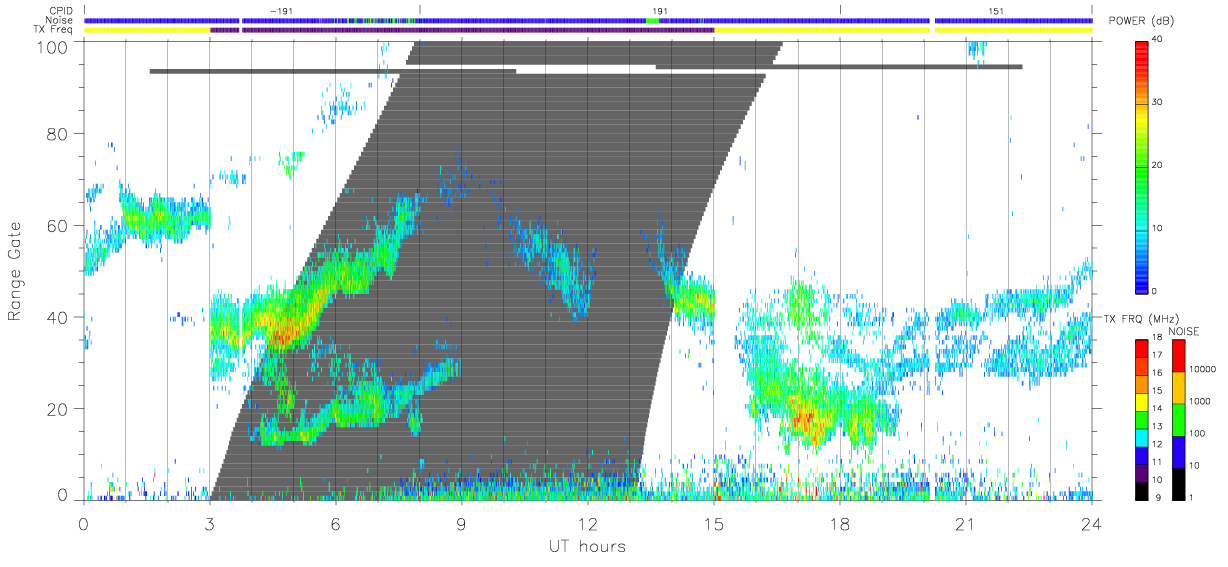Click the TX FRQ (MHz) legend title
This screenshot has width=1228, height=567.
(x=1139, y=318)
